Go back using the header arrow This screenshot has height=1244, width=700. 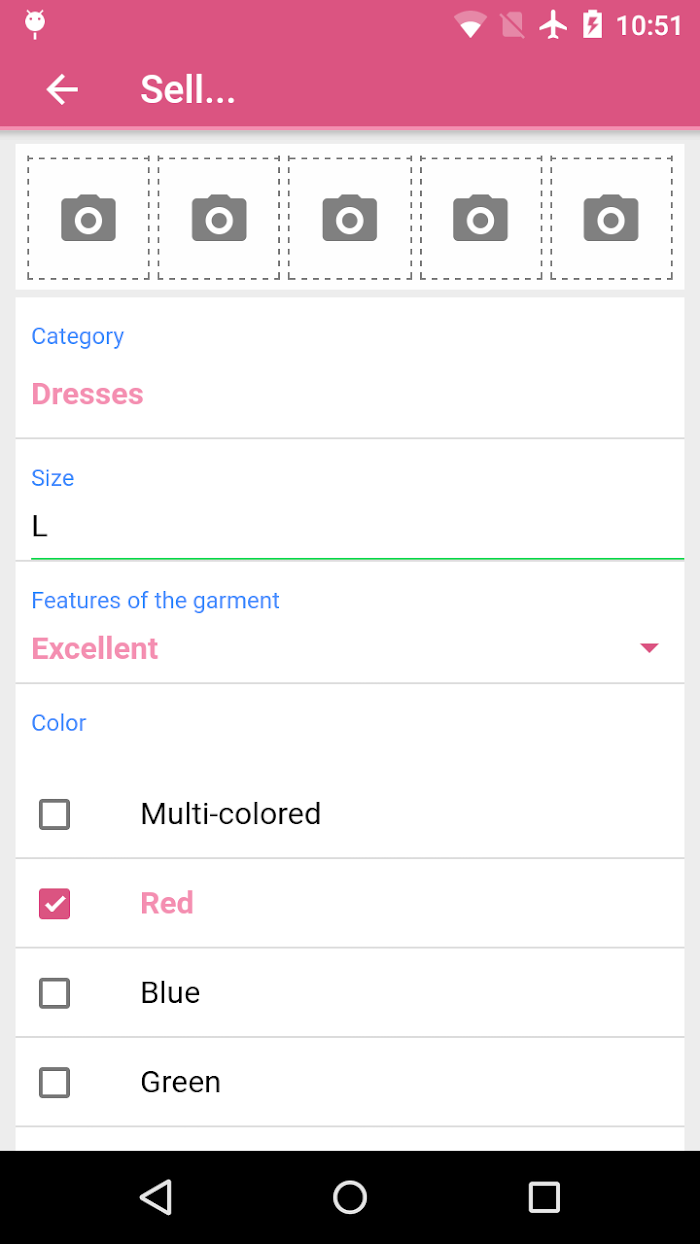[x=62, y=90]
